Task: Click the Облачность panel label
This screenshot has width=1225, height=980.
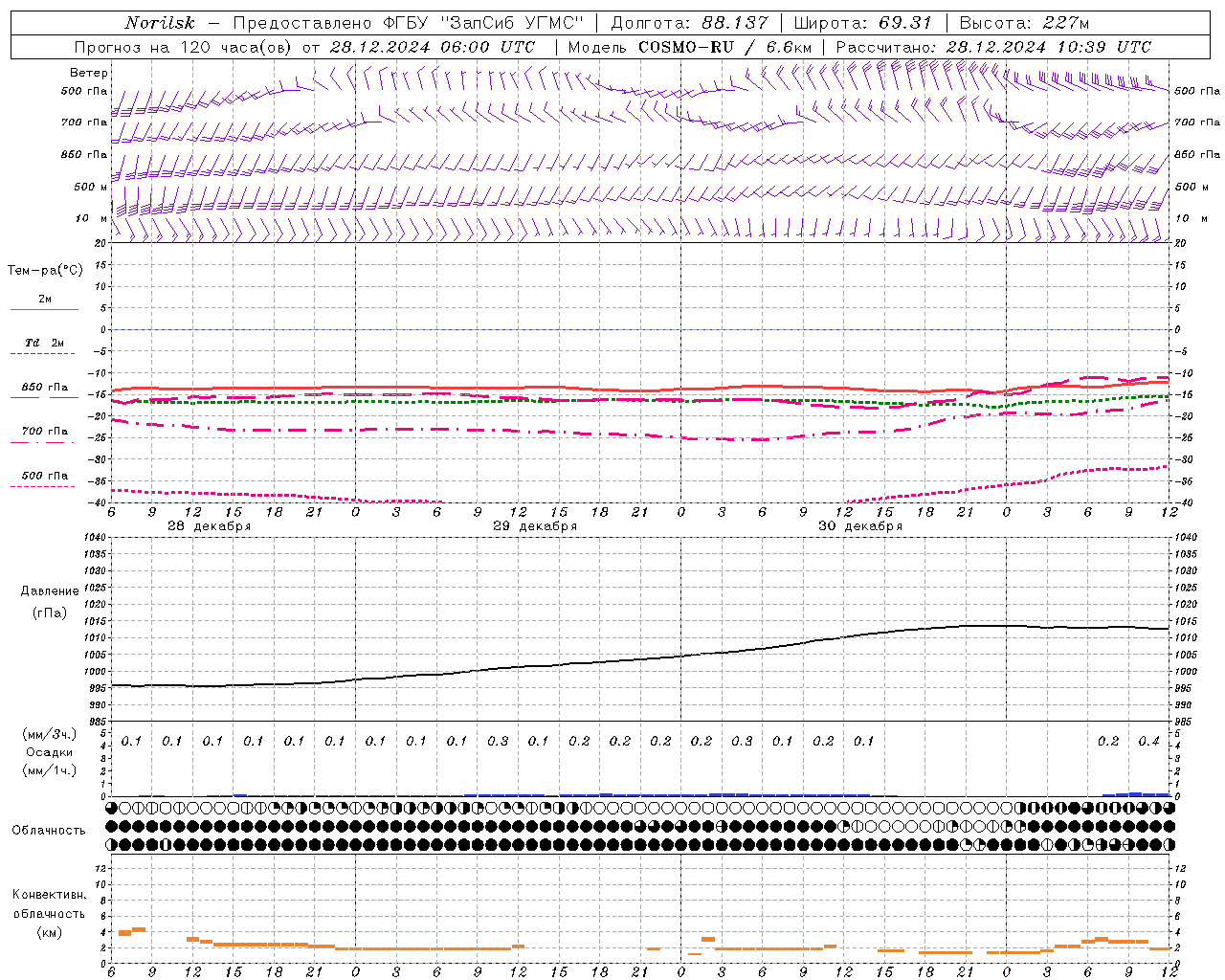Action: 49,831
